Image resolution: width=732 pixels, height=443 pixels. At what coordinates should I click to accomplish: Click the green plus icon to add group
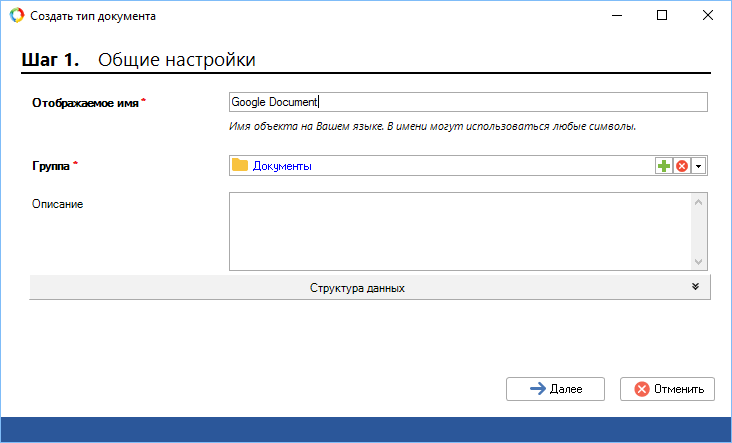(x=664, y=166)
